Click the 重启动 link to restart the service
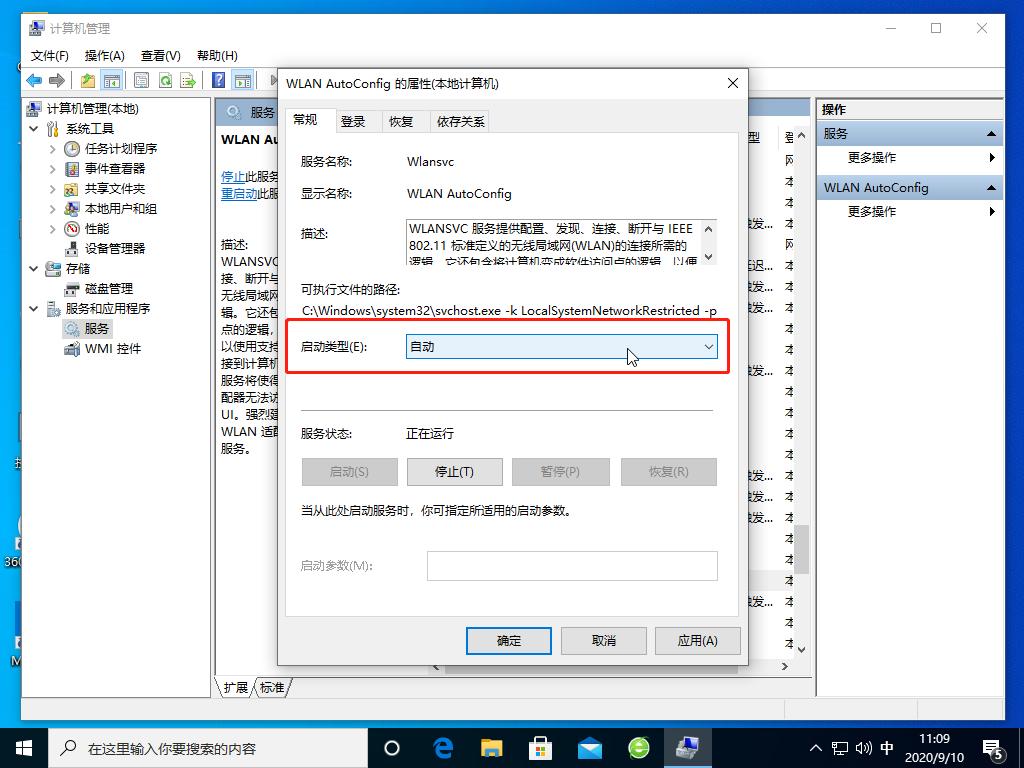1024x768 pixels. pos(233,195)
